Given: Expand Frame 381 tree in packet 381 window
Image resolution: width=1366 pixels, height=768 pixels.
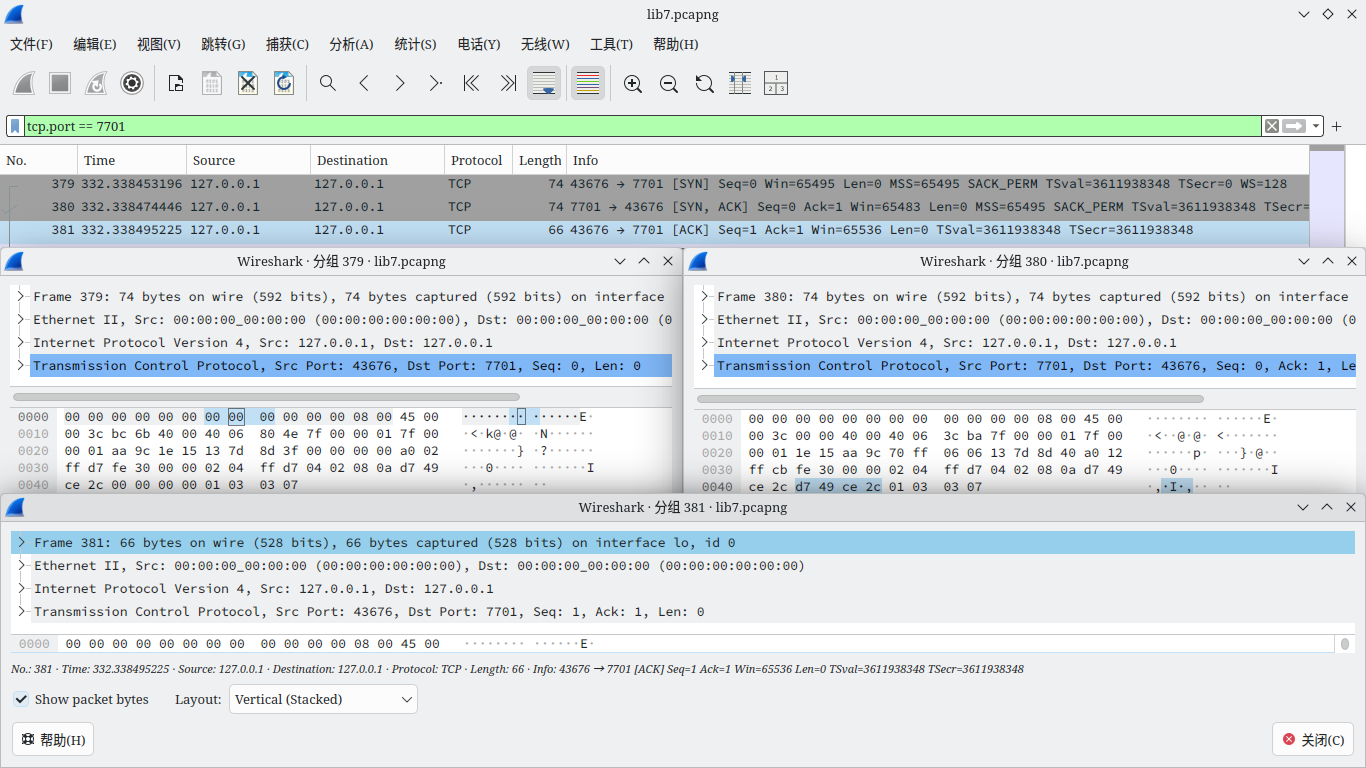Looking at the screenshot, I should (21, 543).
